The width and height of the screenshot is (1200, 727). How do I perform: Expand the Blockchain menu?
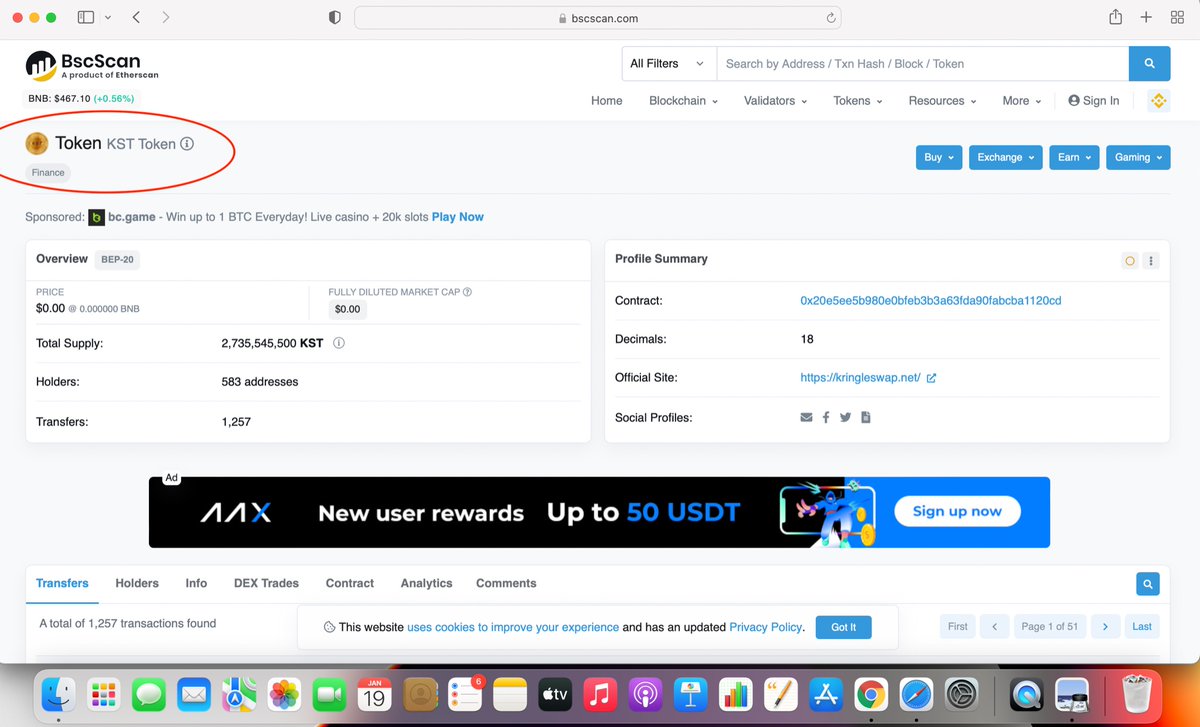point(683,101)
